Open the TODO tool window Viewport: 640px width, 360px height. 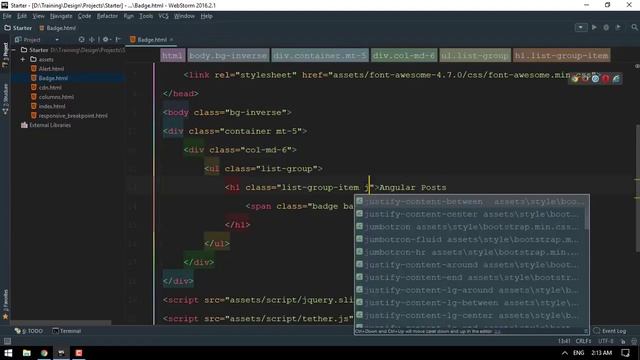(29, 331)
